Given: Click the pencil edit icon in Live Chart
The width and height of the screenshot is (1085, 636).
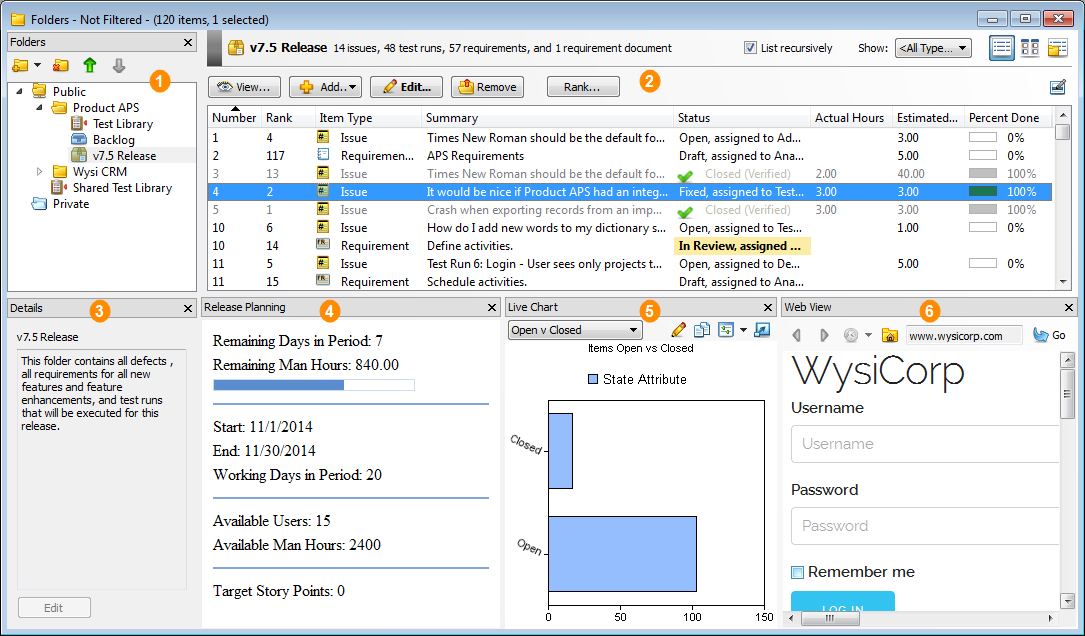Looking at the screenshot, I should point(678,330).
